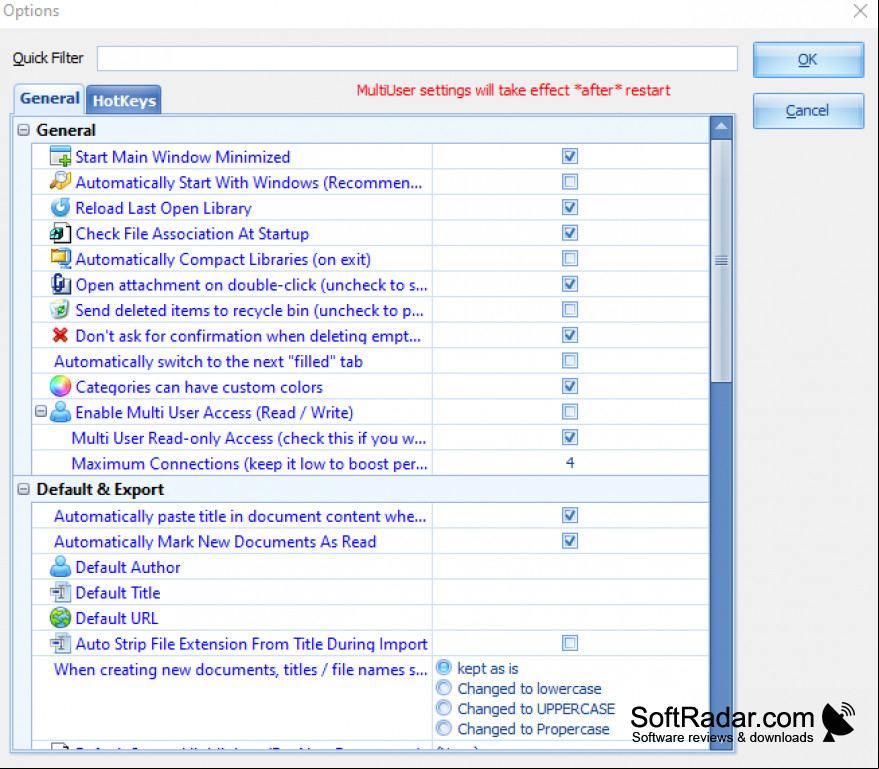879x769 pixels.
Task: Click the Default Author value field
Action: point(570,567)
